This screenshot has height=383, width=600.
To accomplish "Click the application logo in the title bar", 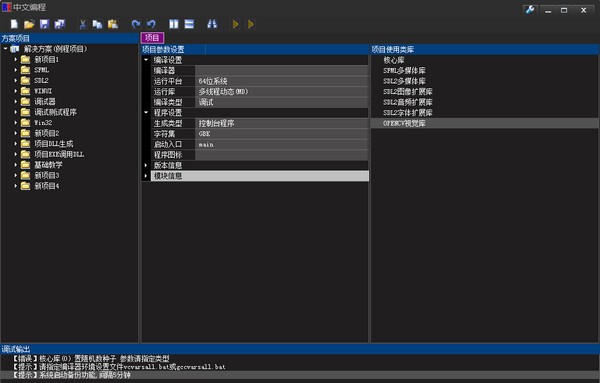I will (7, 7).
